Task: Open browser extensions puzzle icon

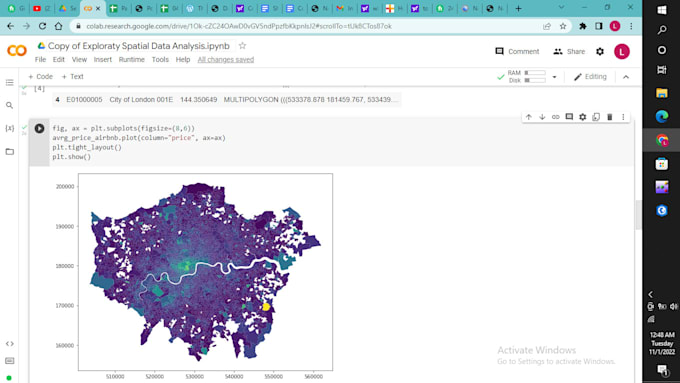Action: tap(583, 26)
